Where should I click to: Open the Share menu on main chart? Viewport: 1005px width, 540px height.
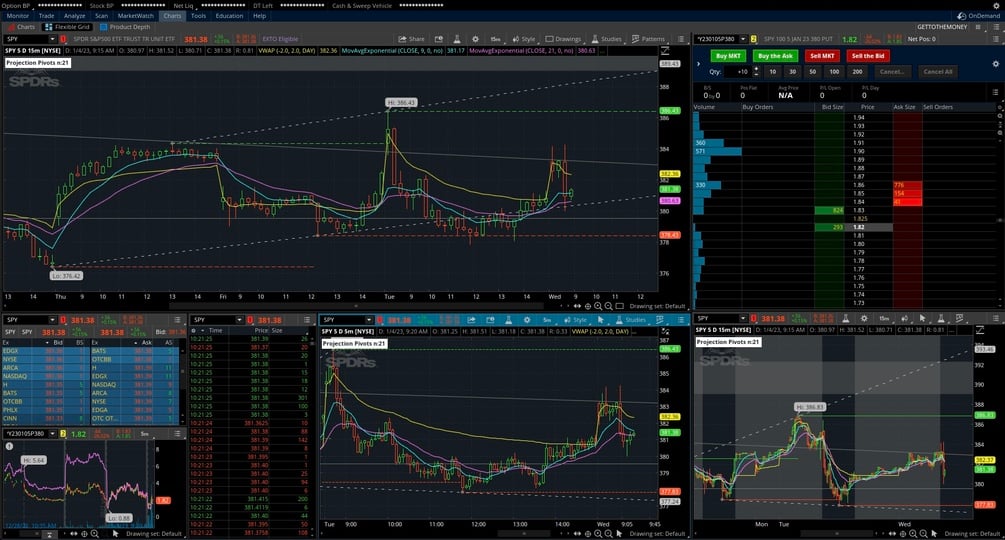tap(411, 39)
